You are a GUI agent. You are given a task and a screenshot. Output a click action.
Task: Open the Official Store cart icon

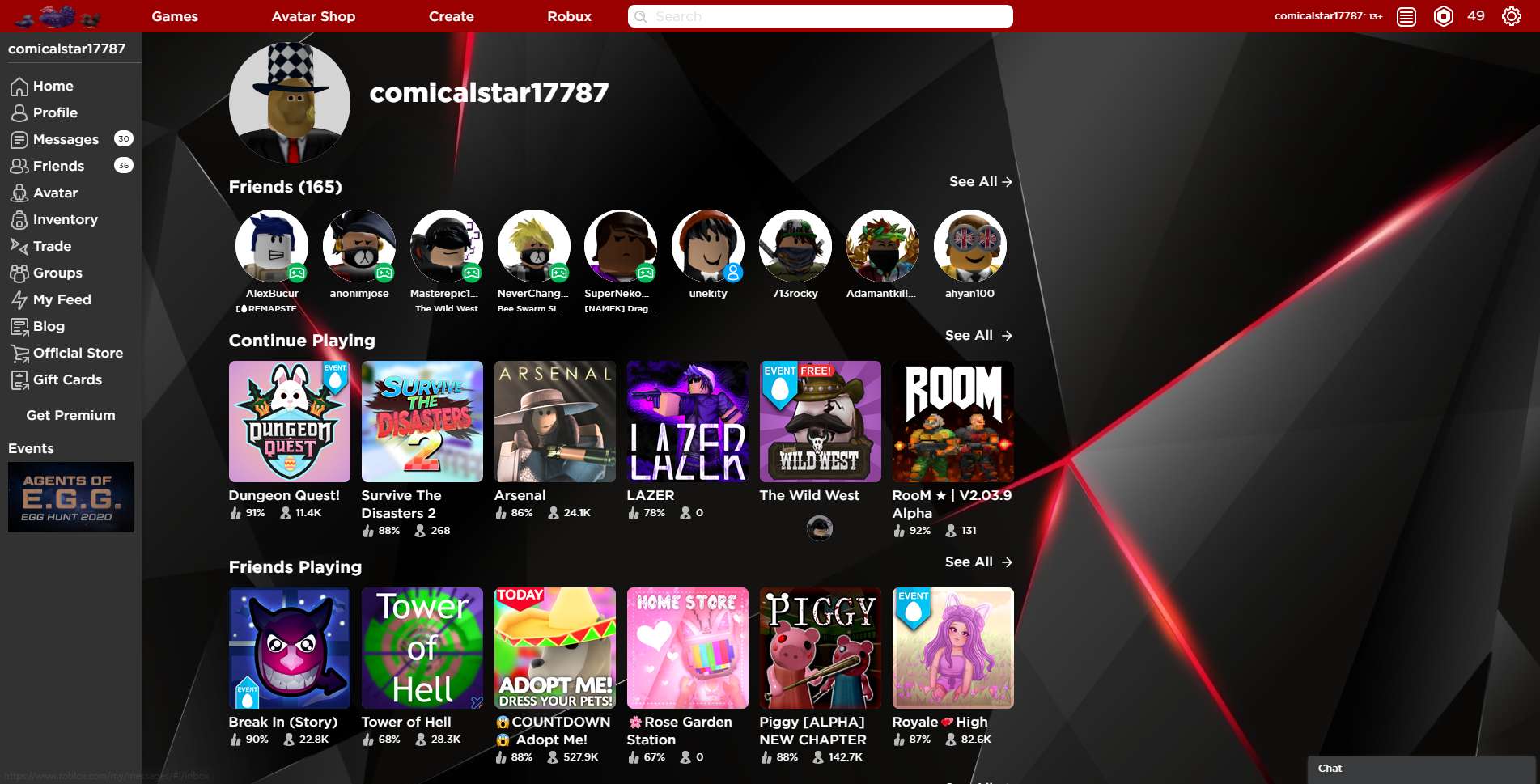click(x=19, y=353)
